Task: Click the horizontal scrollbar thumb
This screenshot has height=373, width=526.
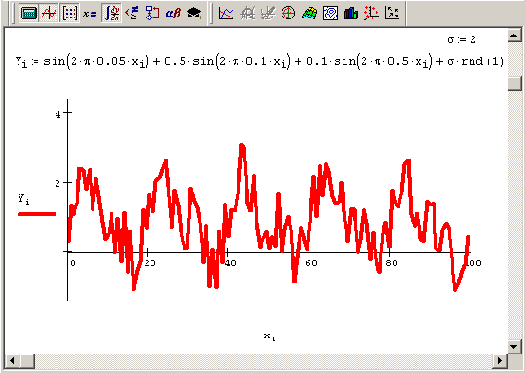Action: [x=28, y=361]
